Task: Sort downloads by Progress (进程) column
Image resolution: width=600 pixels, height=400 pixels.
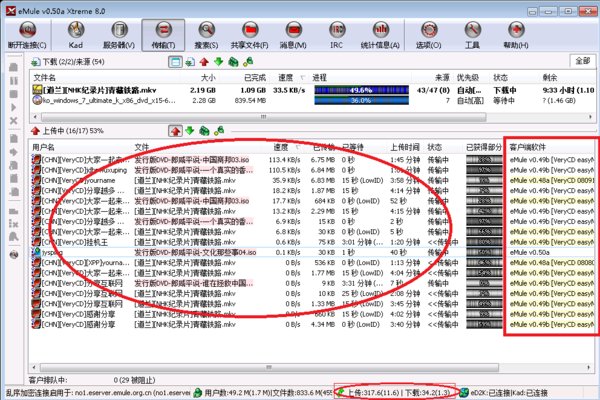Action: (320, 78)
